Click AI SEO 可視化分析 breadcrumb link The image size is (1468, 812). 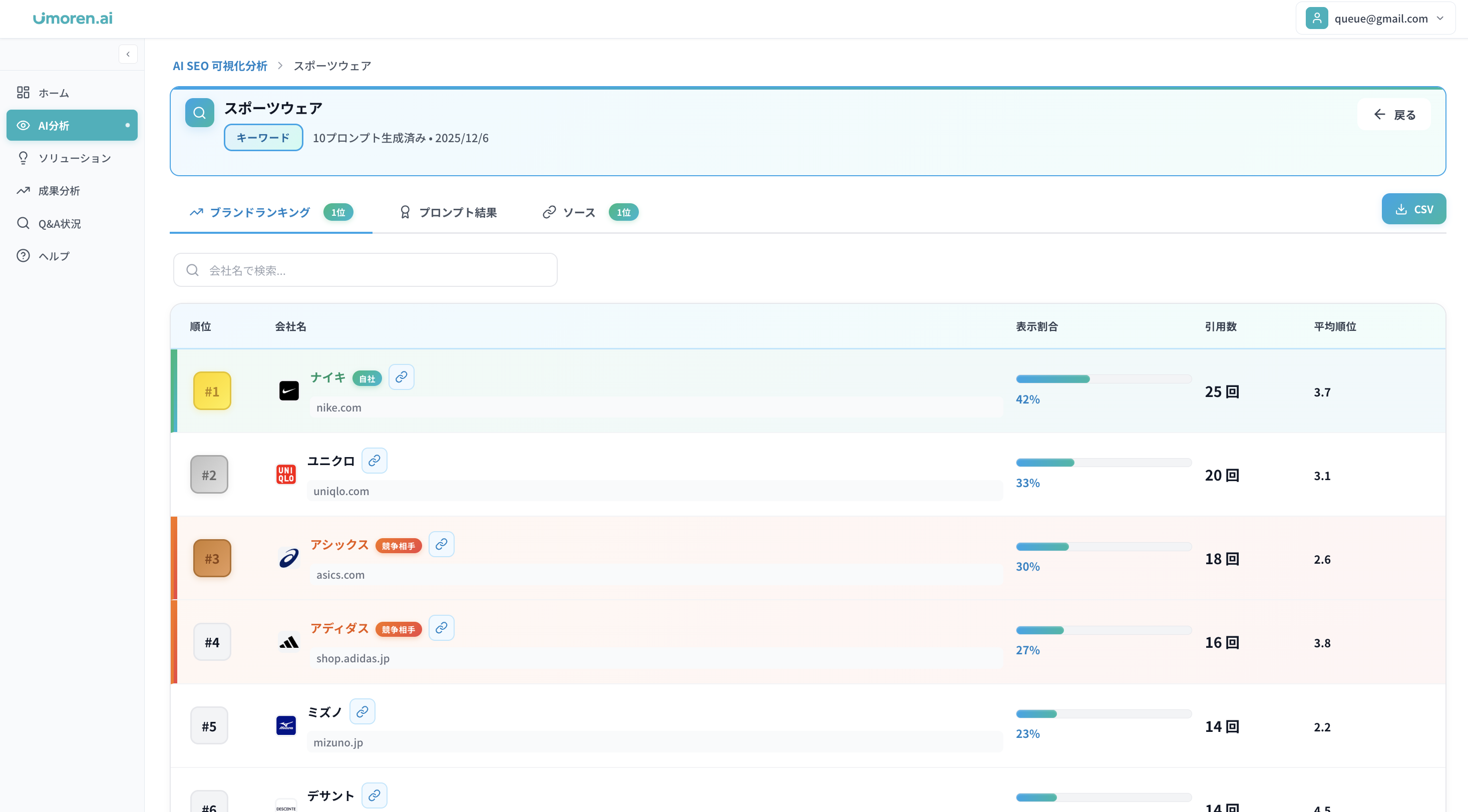click(x=220, y=66)
